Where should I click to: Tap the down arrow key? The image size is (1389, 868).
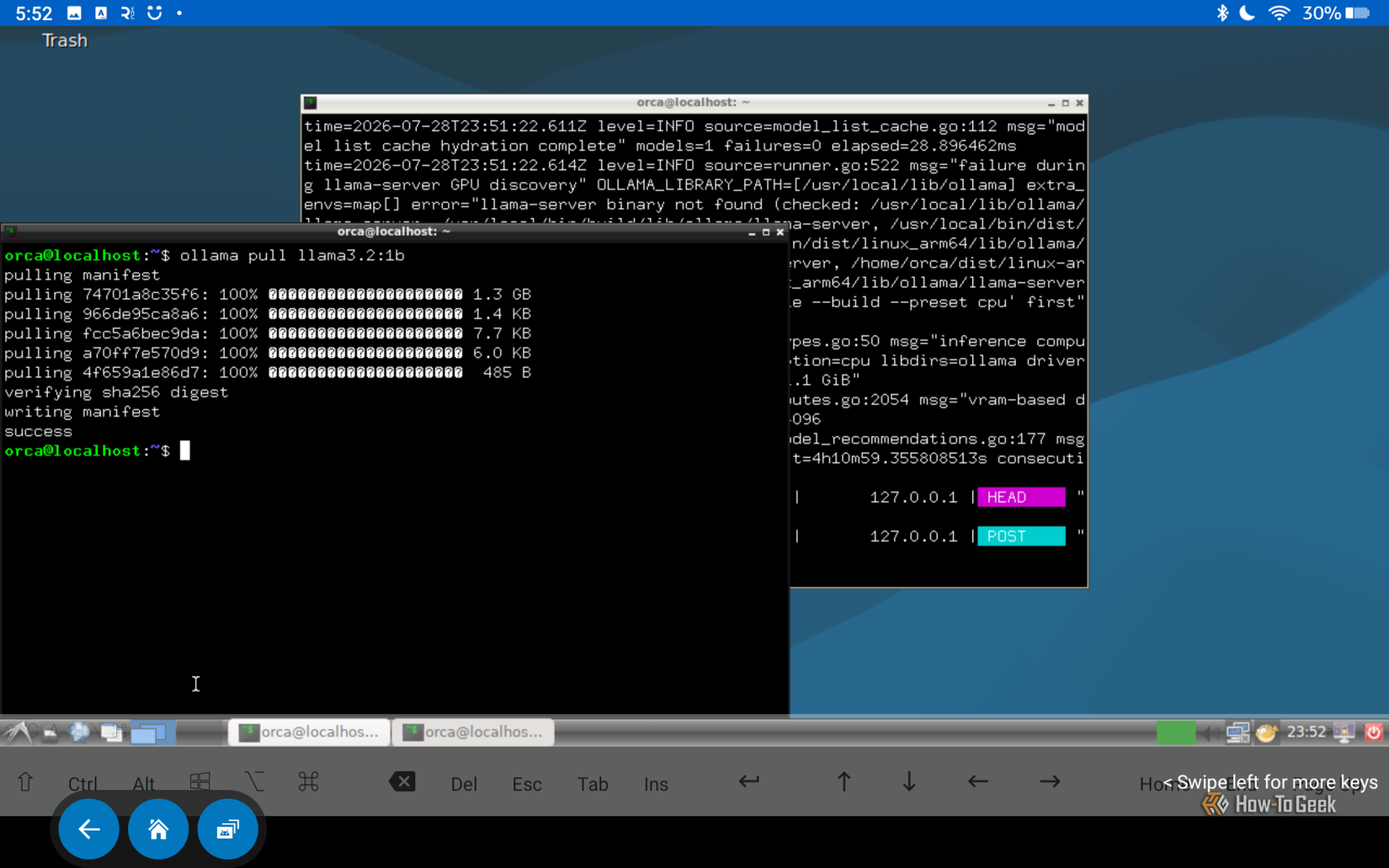pyautogui.click(x=909, y=781)
